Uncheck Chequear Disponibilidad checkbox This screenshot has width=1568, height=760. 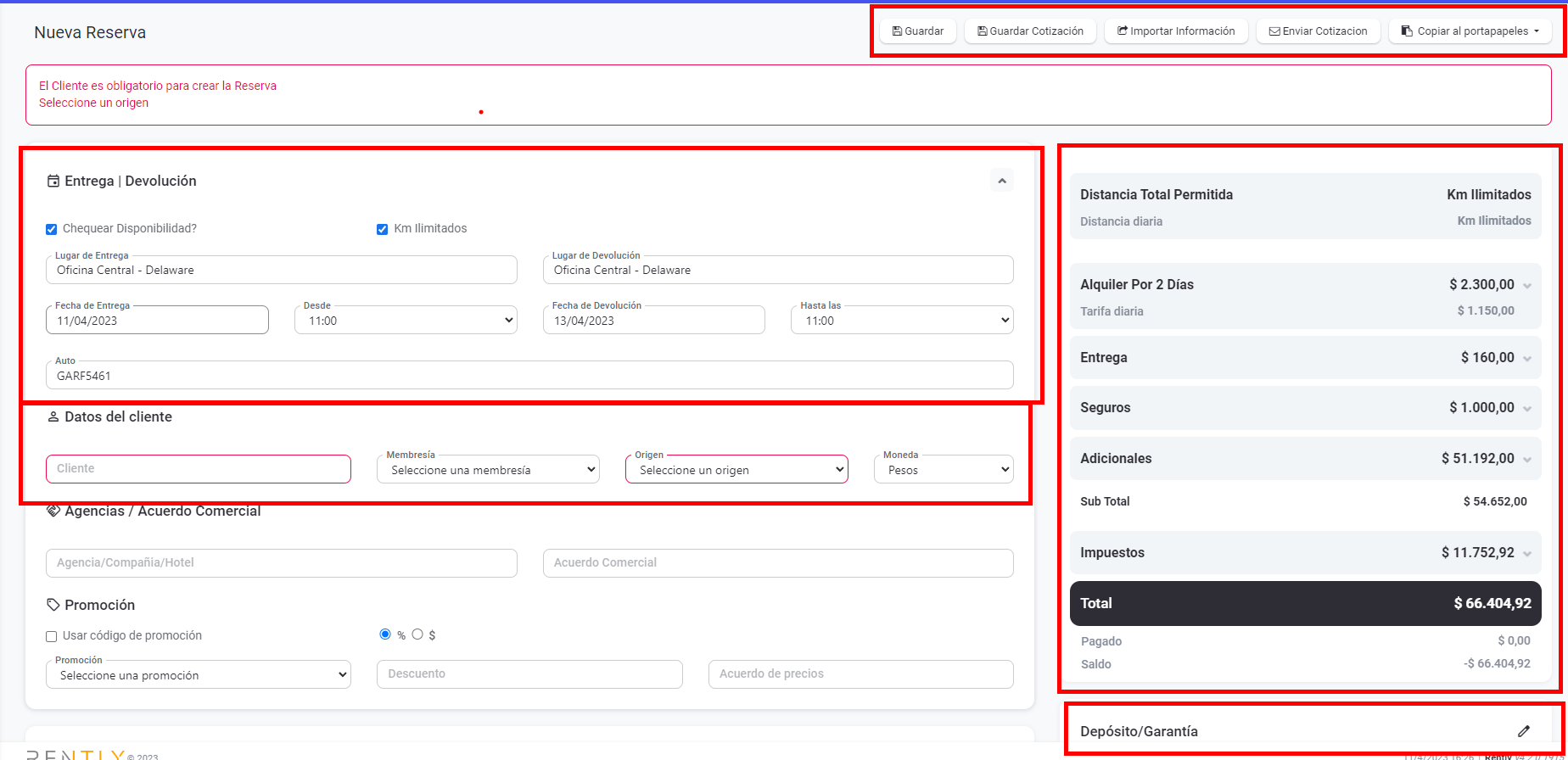[x=52, y=229]
